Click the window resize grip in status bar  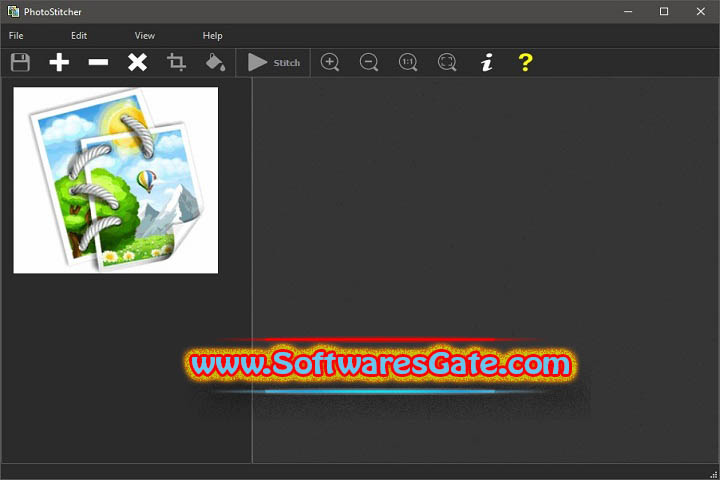tap(714, 474)
